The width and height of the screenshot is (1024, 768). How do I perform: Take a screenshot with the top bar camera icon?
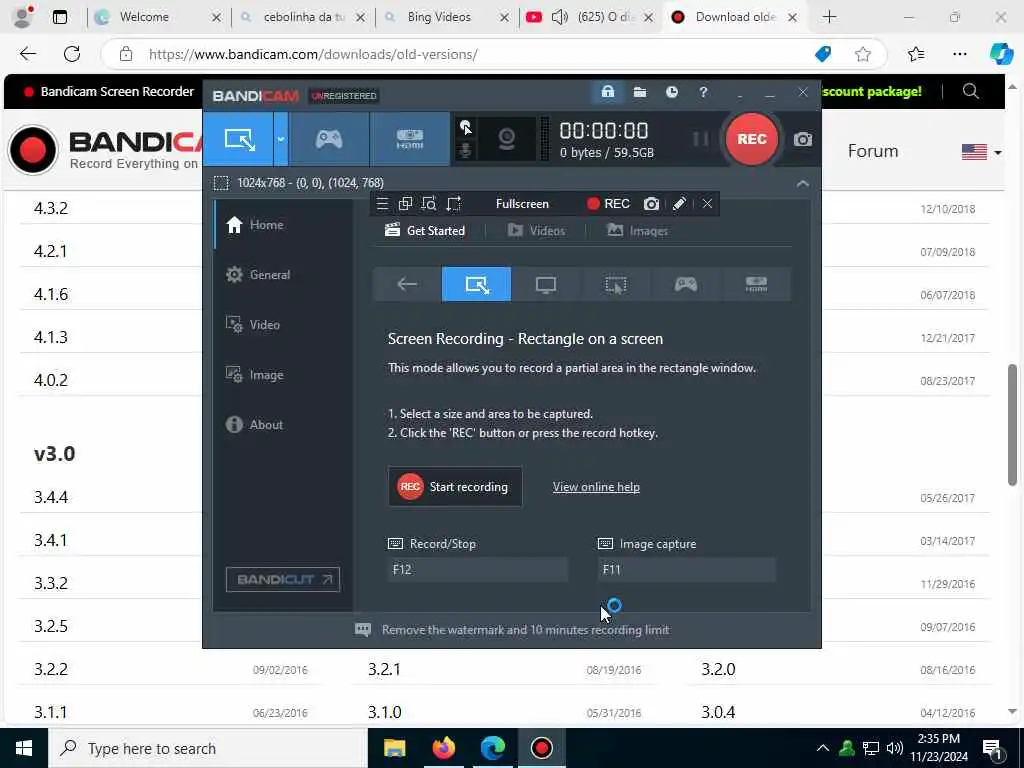[x=803, y=139]
